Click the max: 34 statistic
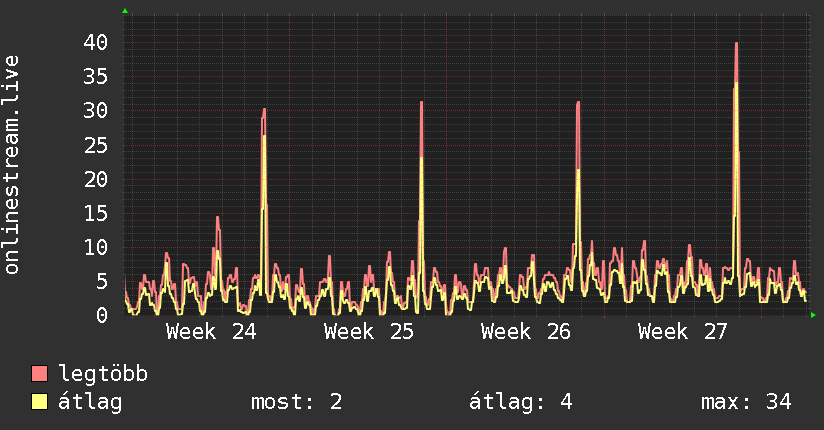The image size is (824, 430). tap(746, 402)
